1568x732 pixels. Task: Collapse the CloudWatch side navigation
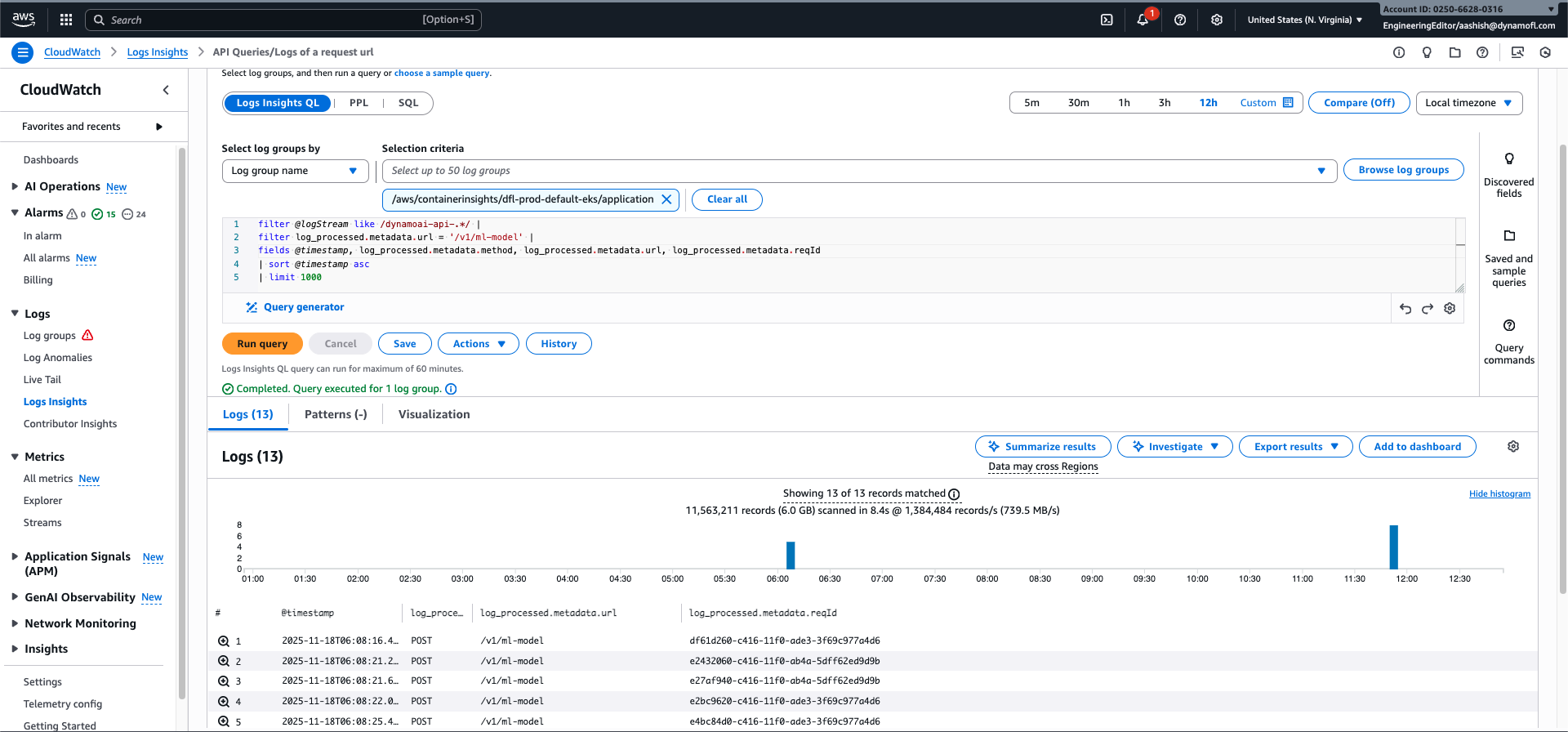point(166,90)
